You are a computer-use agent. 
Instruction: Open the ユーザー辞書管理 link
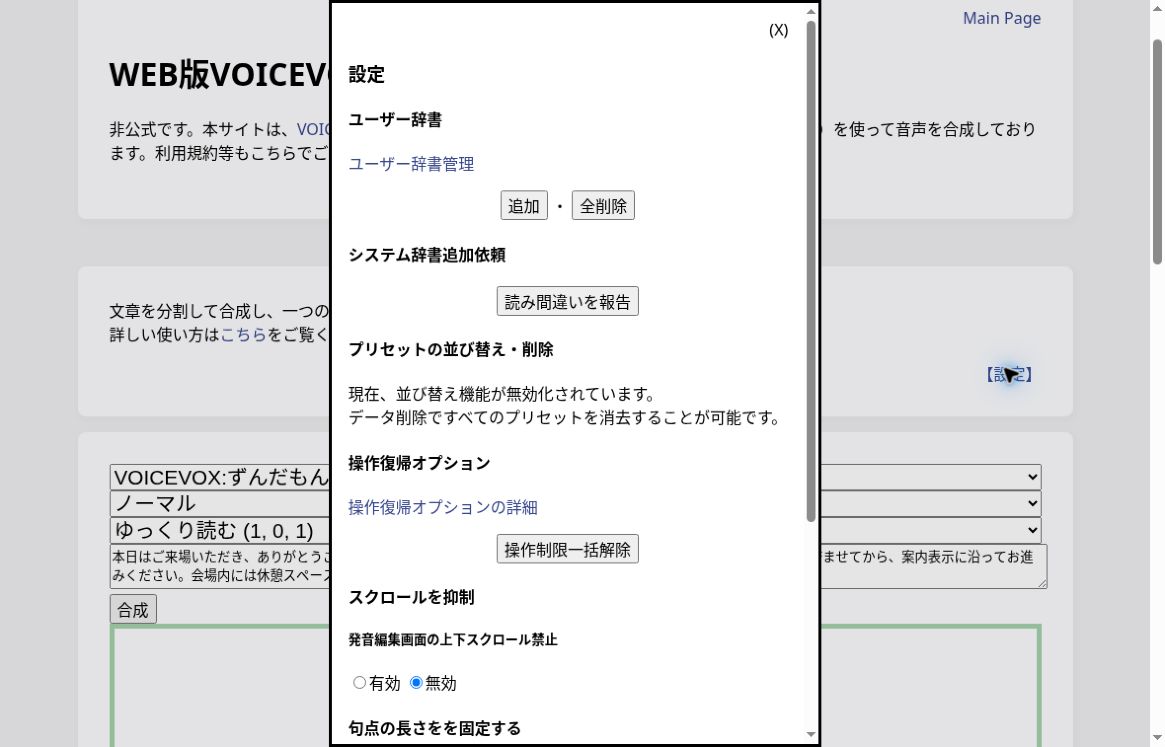(411, 164)
